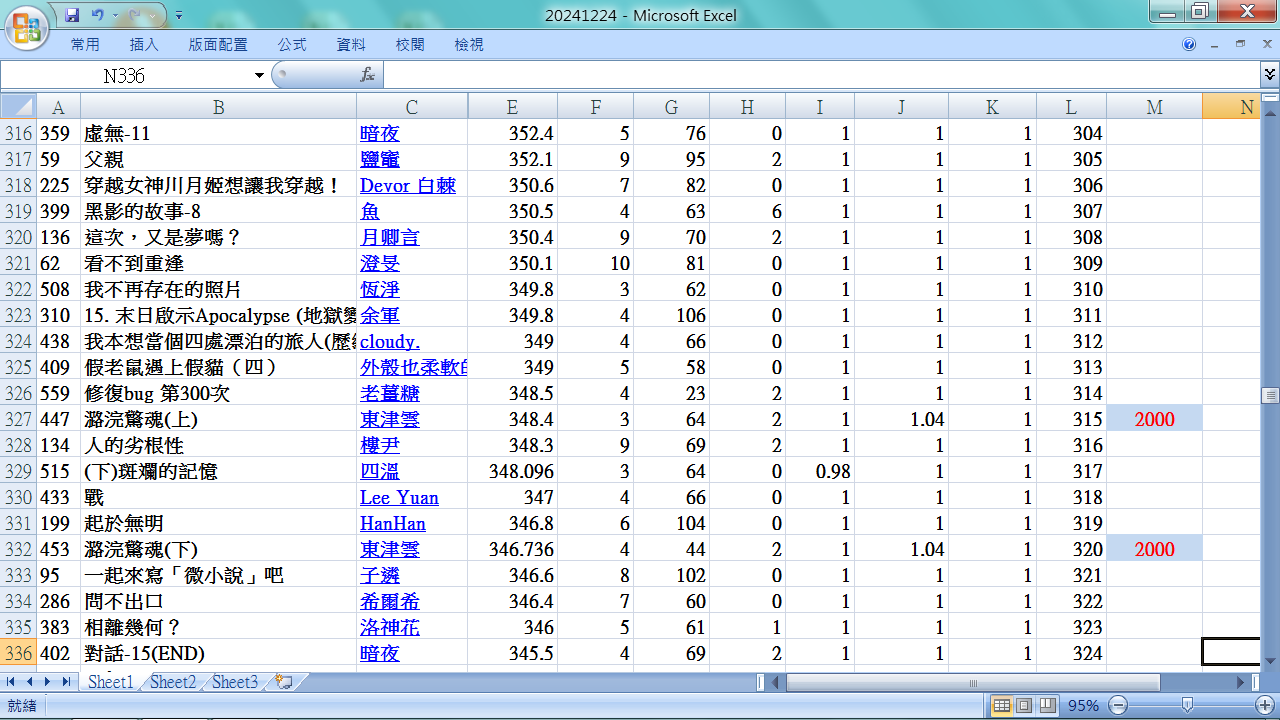The image size is (1280, 720).
Task: Open the 插入 ribbon tab
Action: (x=144, y=45)
